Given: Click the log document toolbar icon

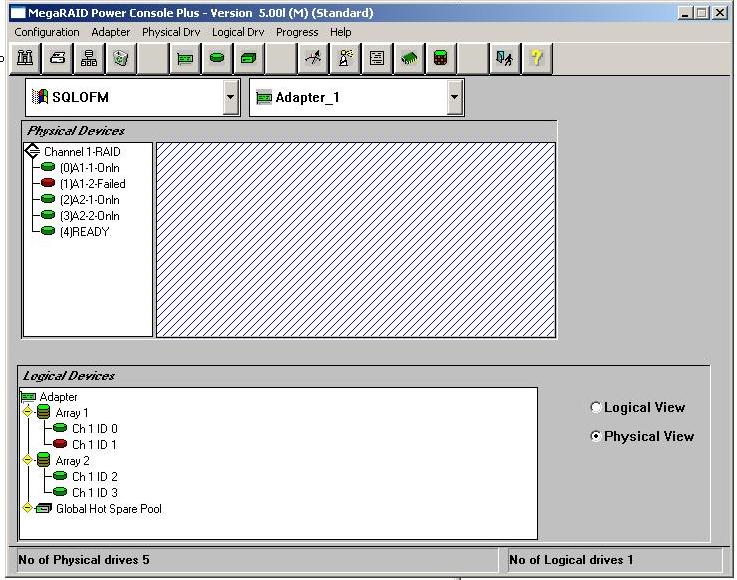Looking at the screenshot, I should (377, 58).
